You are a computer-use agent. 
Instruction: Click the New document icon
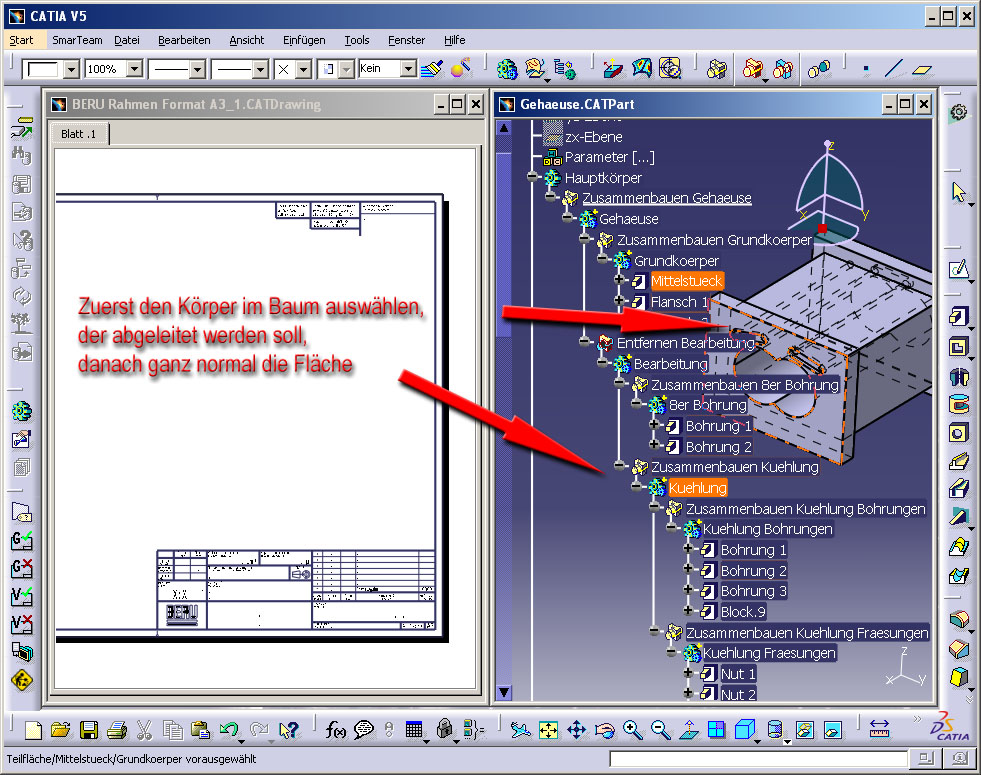pyautogui.click(x=33, y=730)
